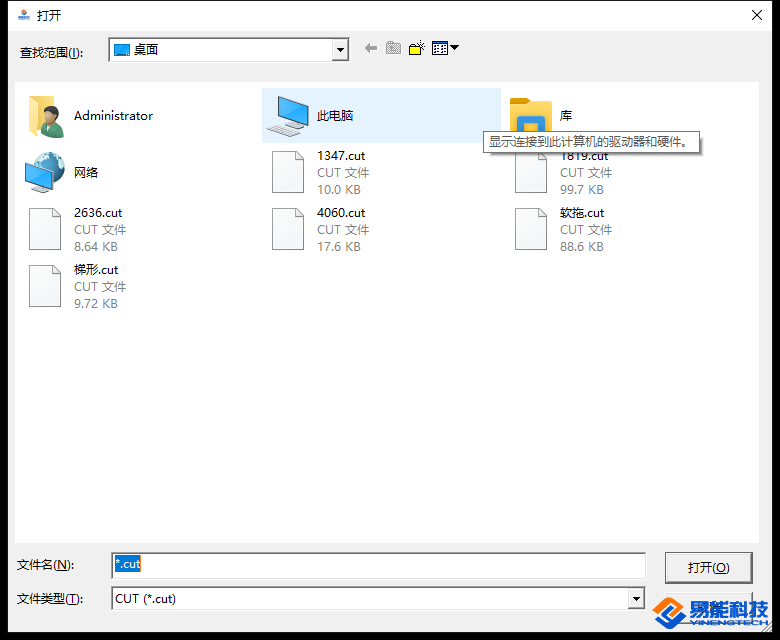This screenshot has height=640, width=780.
Task: Expand the 查找范围 location dropdown
Action: pos(340,50)
